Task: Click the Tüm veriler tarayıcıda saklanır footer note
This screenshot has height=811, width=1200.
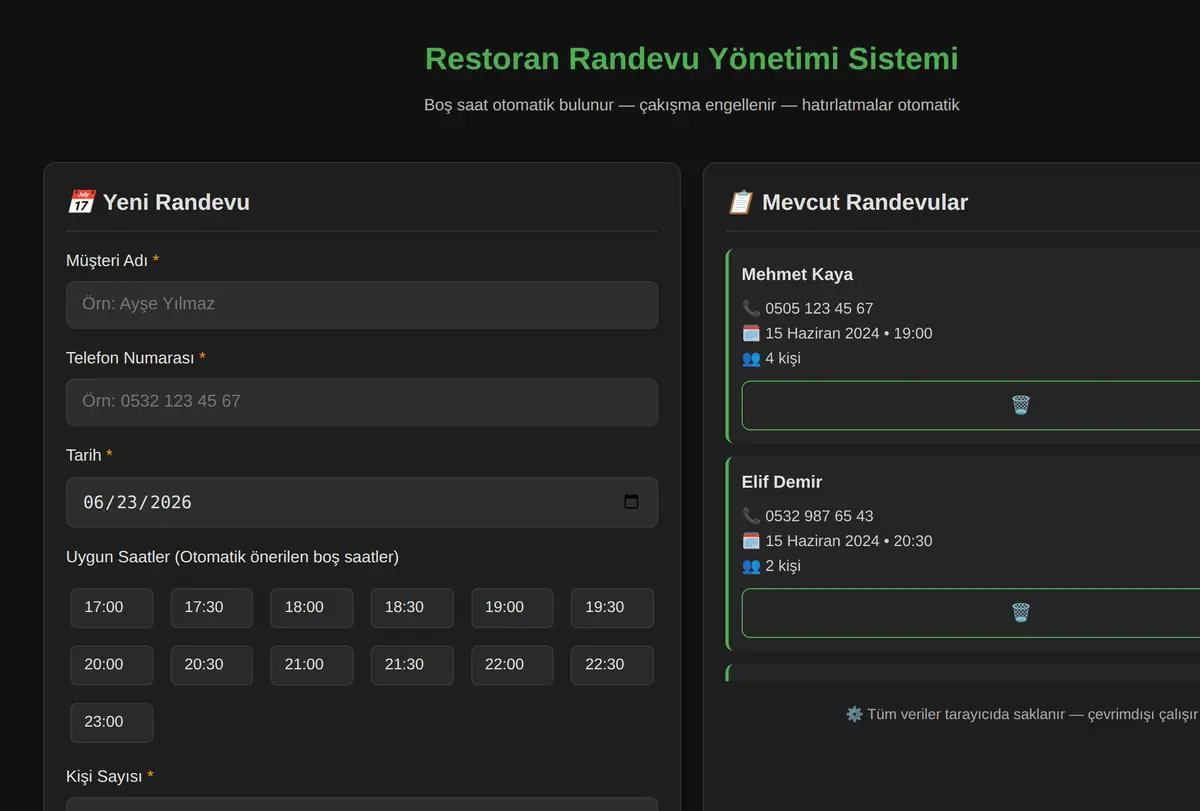Action: tap(1022, 714)
